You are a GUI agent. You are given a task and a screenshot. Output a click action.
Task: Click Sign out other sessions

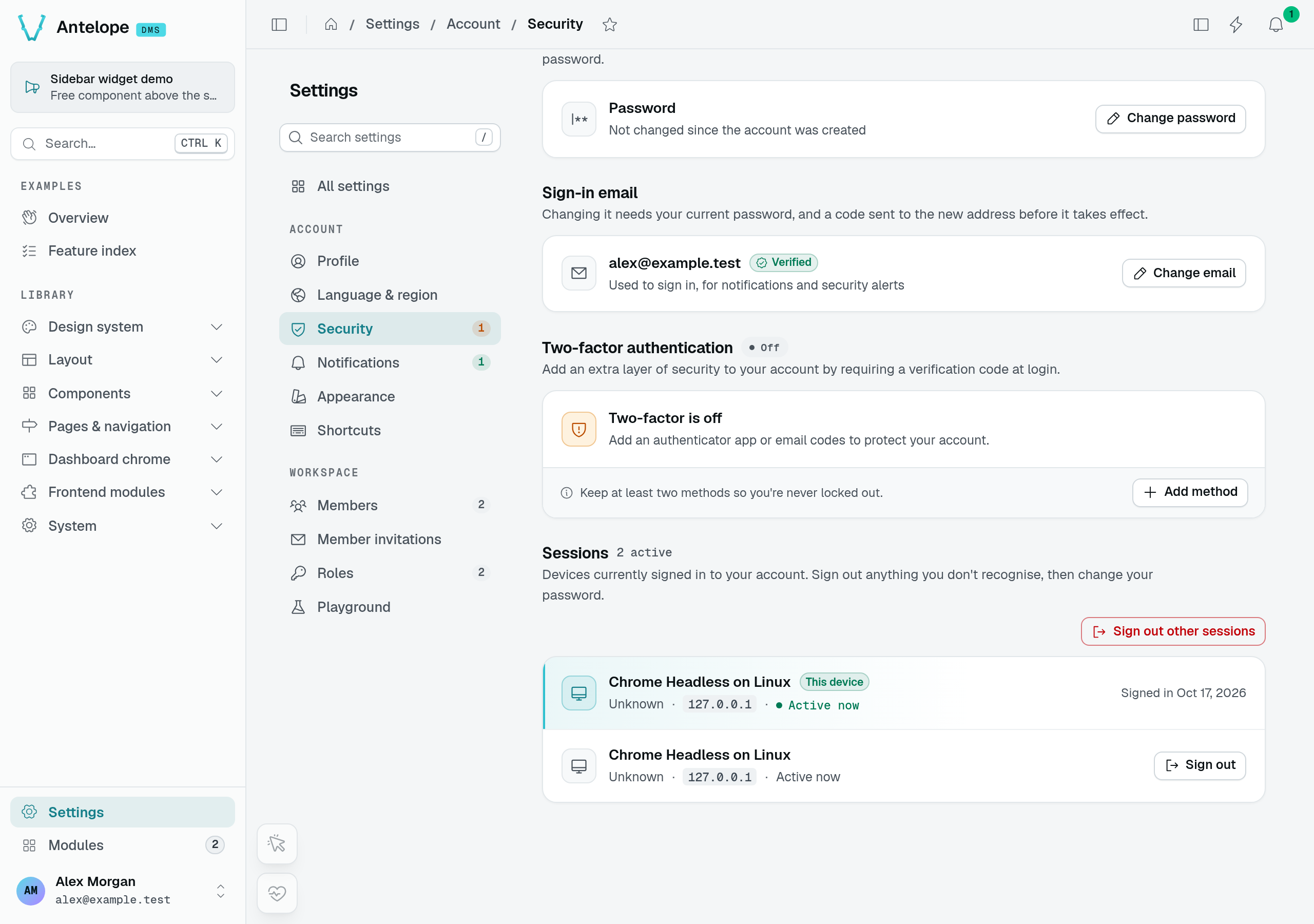[x=1173, y=631]
